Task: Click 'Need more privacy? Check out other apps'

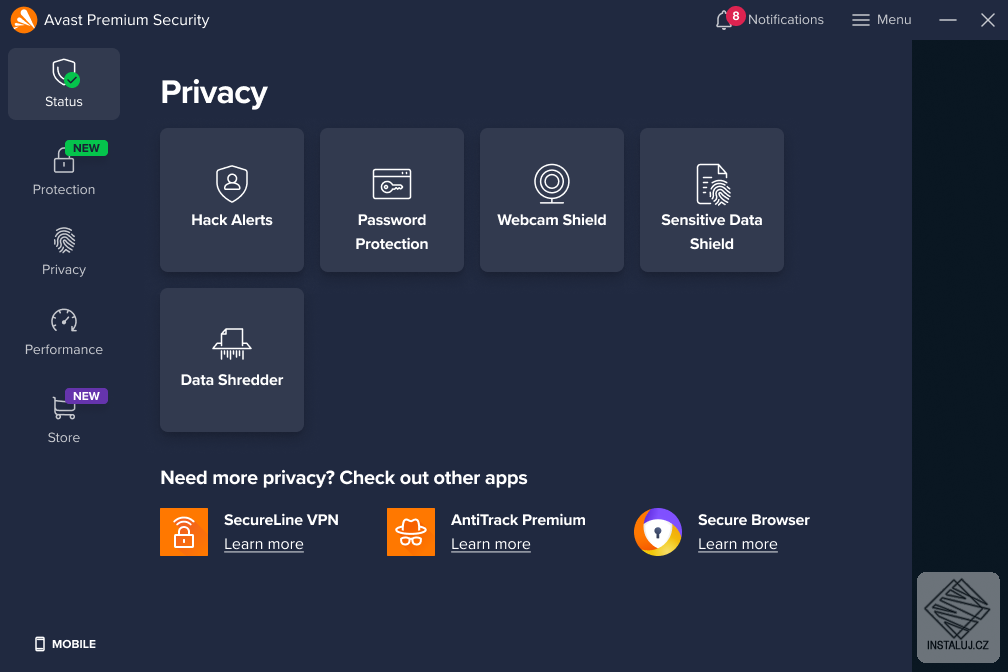Action: click(344, 478)
